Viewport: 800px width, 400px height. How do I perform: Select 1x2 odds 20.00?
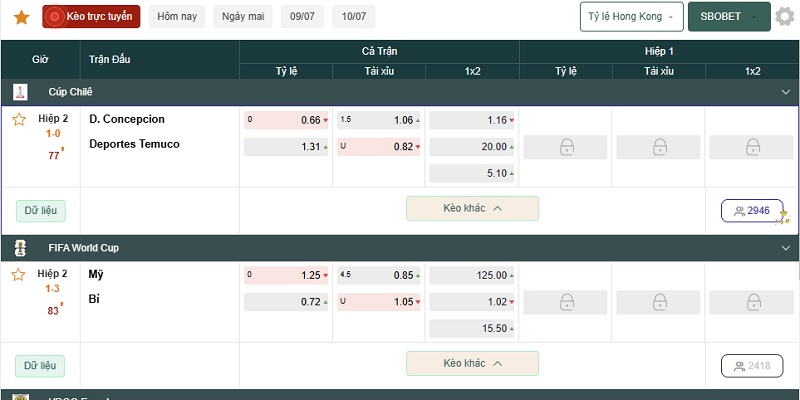coord(472,147)
